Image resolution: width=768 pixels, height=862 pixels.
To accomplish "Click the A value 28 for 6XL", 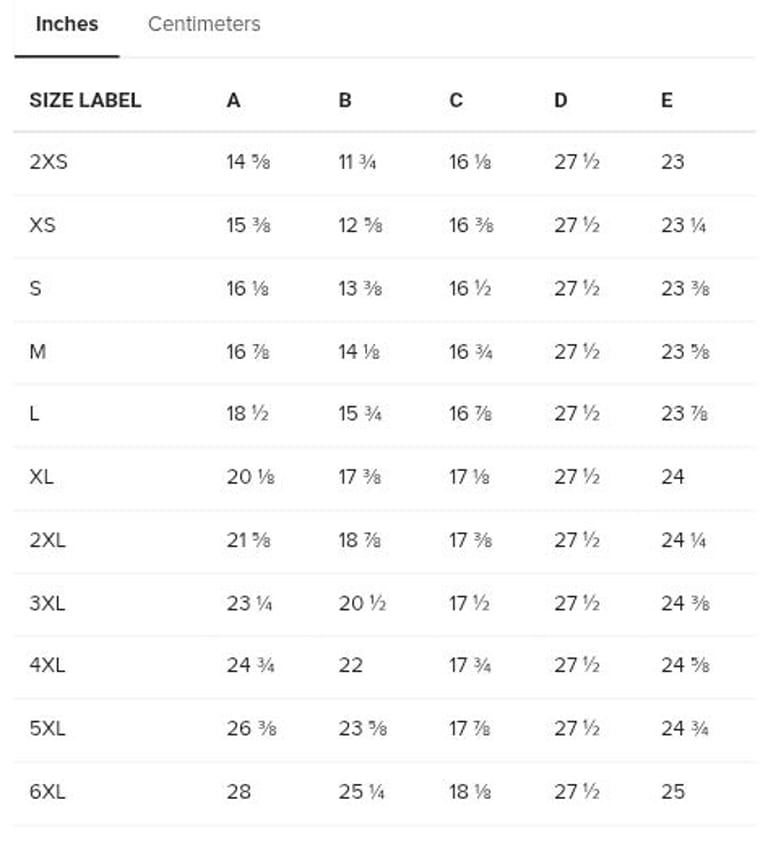I will tap(239, 791).
